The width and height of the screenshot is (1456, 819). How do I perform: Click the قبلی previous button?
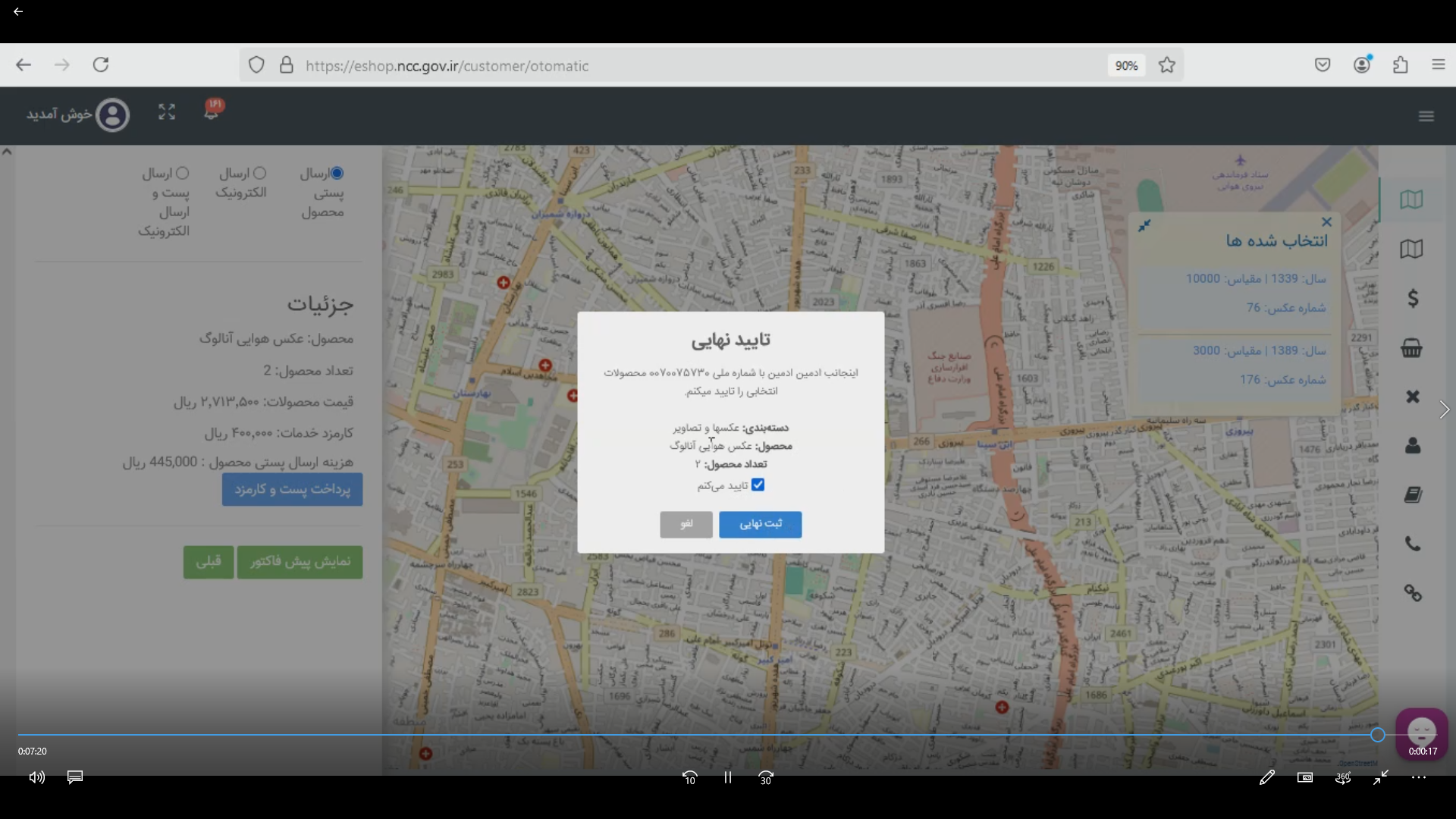click(209, 562)
